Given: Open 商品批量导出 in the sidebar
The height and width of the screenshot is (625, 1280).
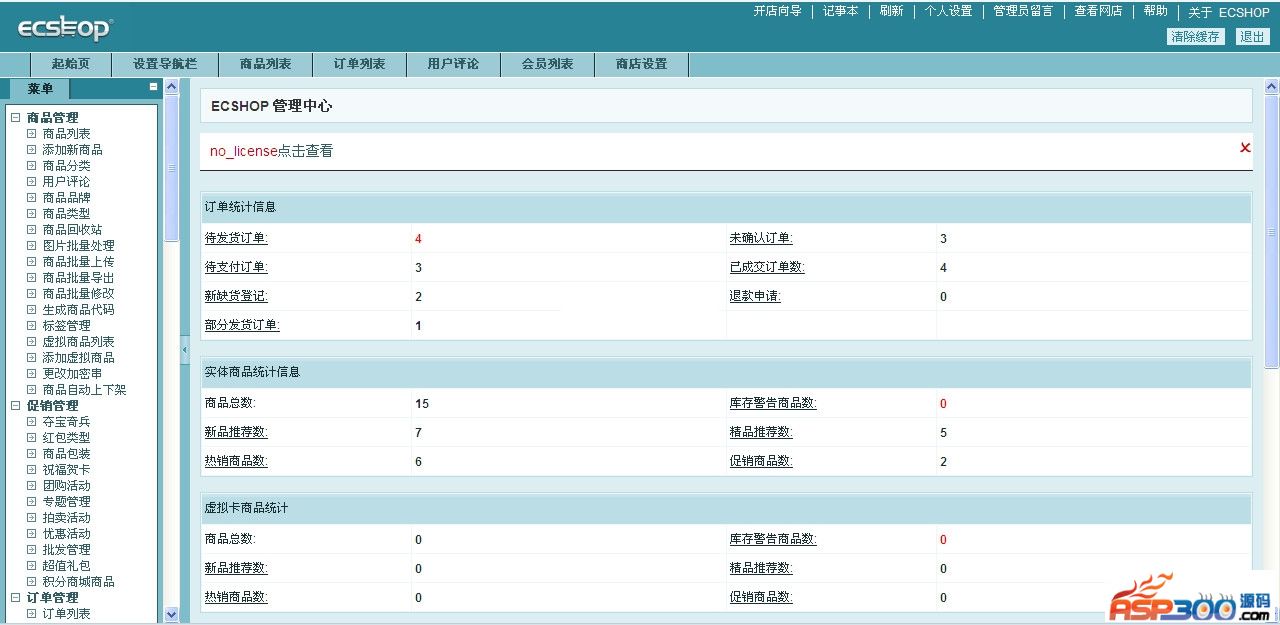Looking at the screenshot, I should pyautogui.click(x=78, y=278).
